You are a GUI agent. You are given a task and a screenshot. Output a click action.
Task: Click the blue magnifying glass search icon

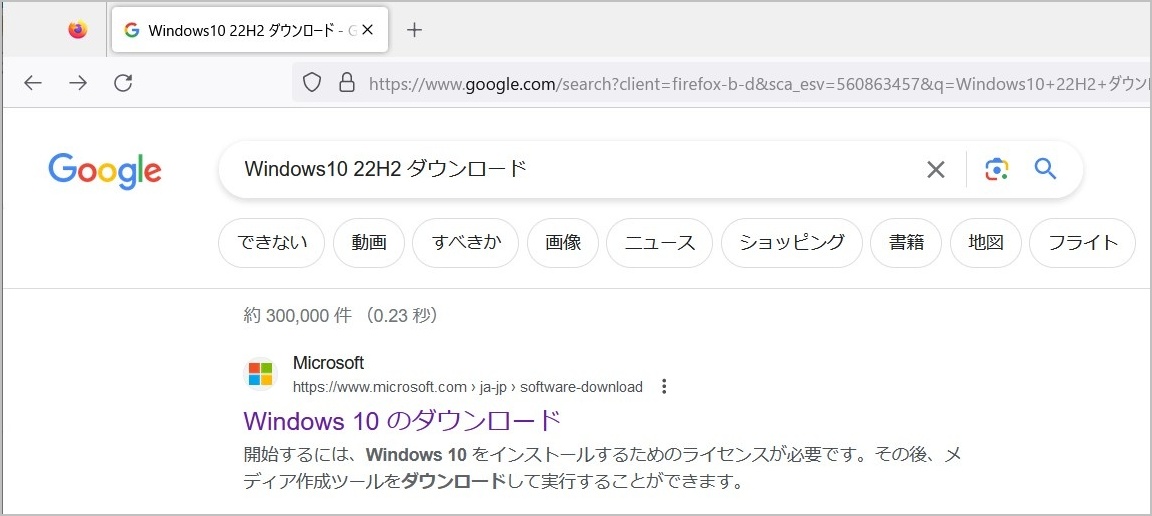(x=1045, y=169)
